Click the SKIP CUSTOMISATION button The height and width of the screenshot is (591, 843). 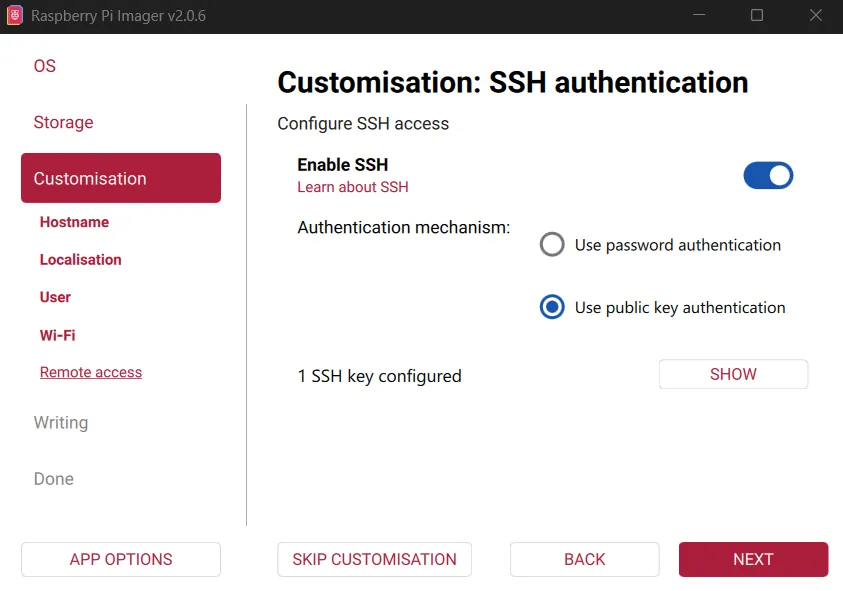374,559
